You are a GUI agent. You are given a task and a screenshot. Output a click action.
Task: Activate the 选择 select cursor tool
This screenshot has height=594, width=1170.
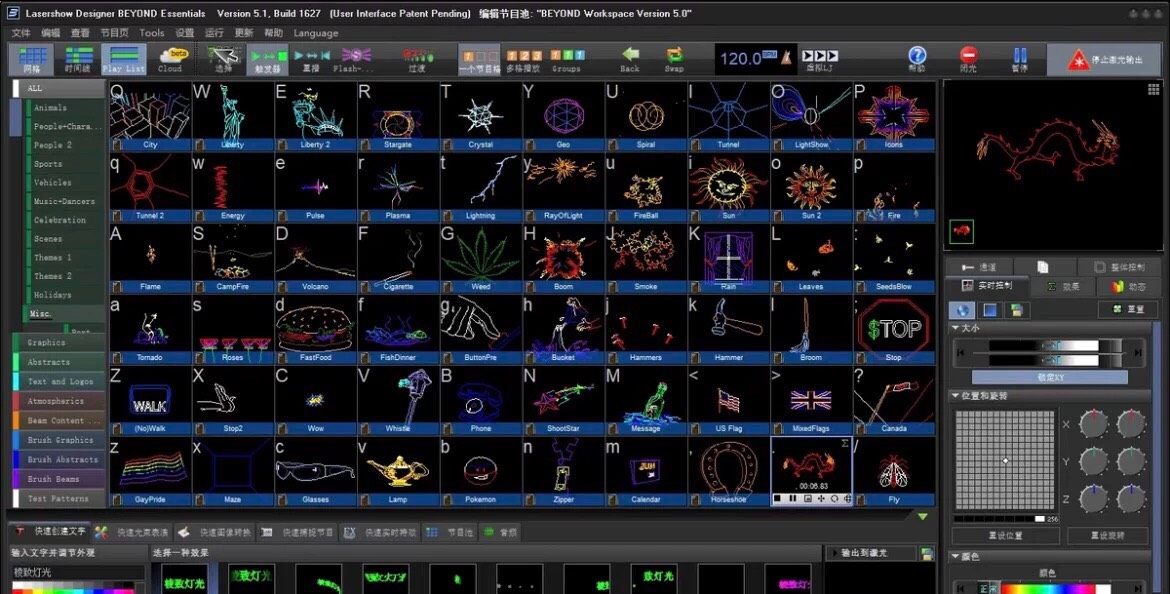223,59
